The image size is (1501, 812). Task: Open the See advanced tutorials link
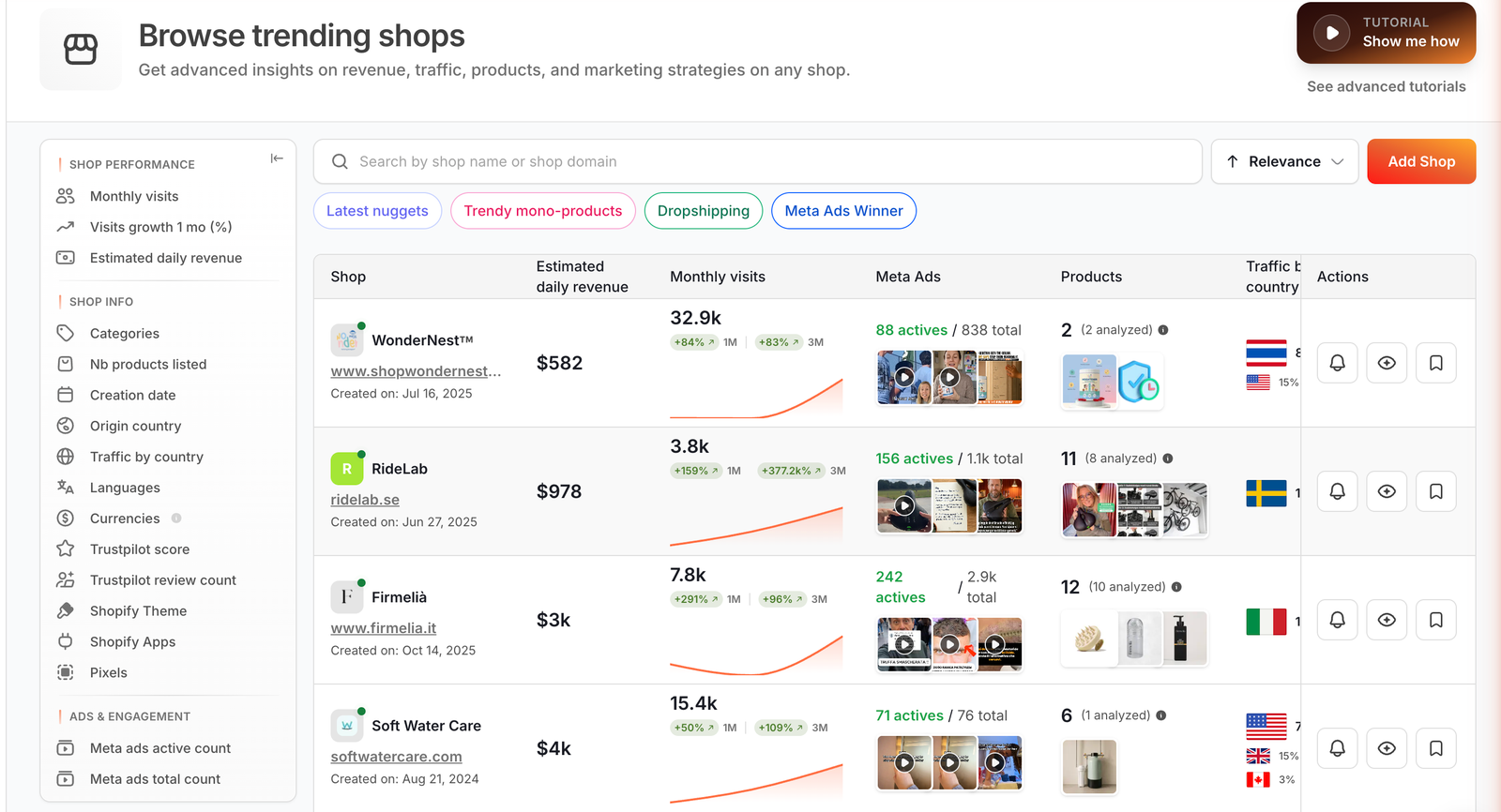1387,86
